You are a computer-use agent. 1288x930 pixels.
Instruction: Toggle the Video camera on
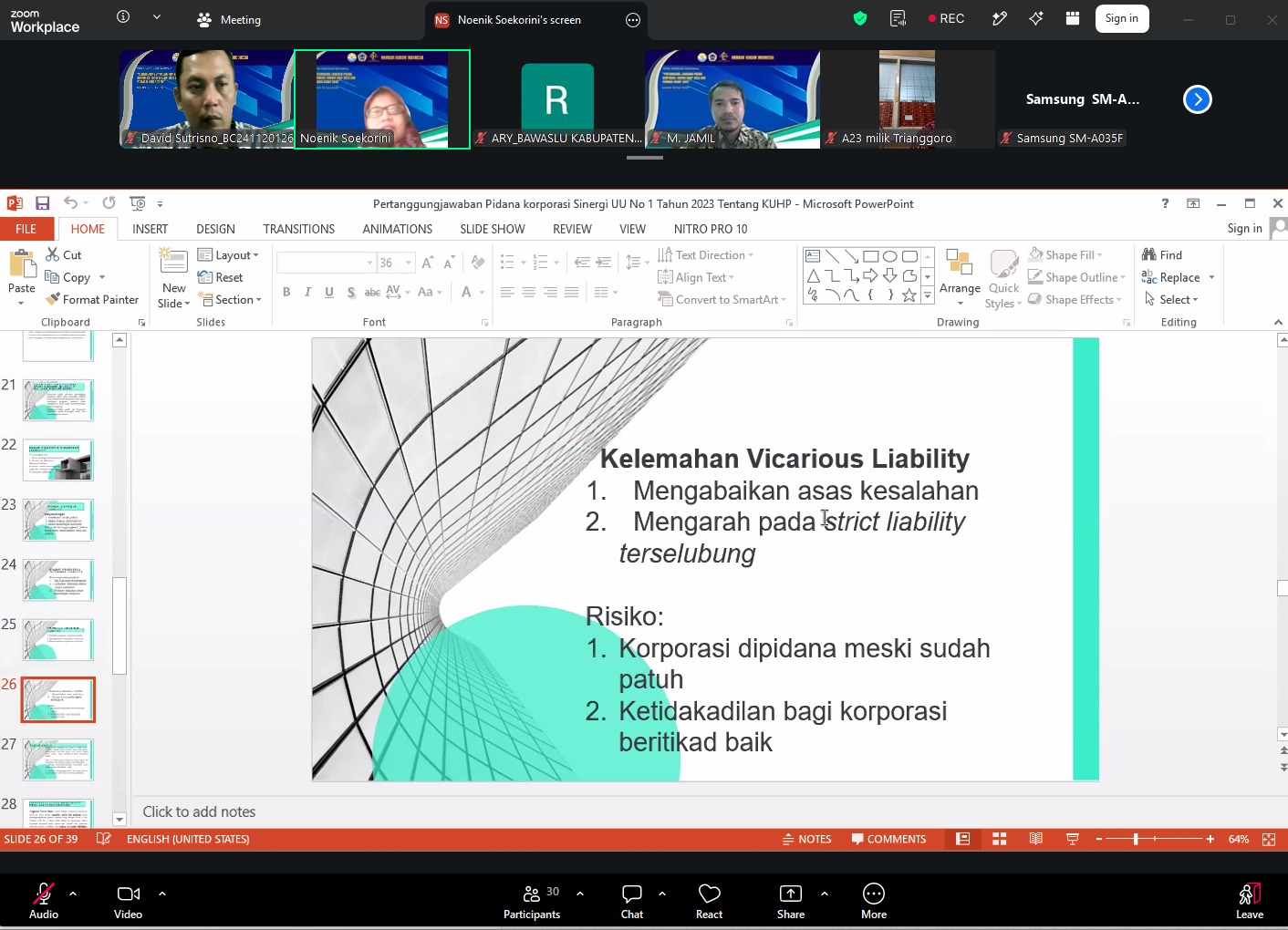pos(129,894)
